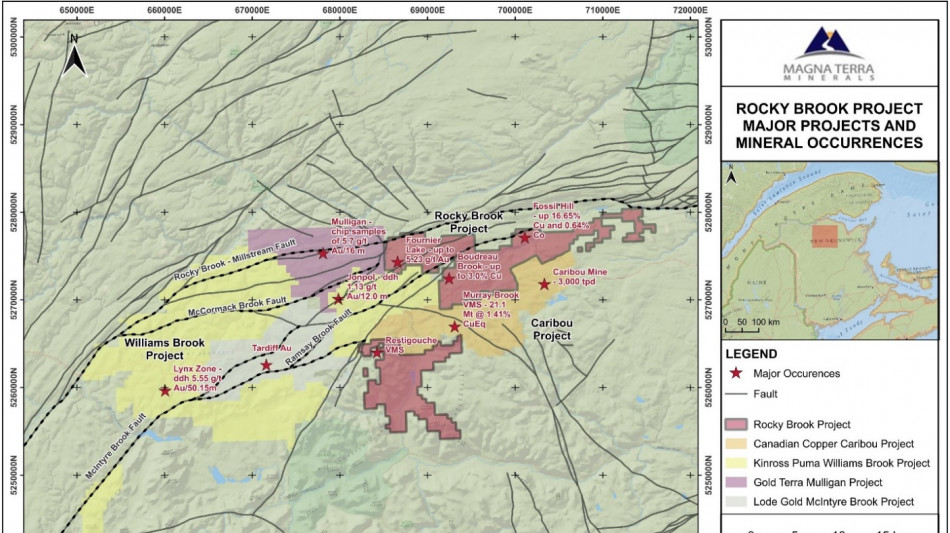Click the Mulligan occurrence star marker
The height and width of the screenshot is (533, 950).
[323, 253]
